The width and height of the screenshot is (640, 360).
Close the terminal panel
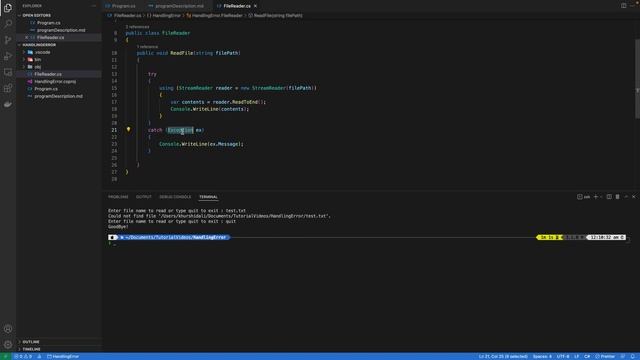634,197
